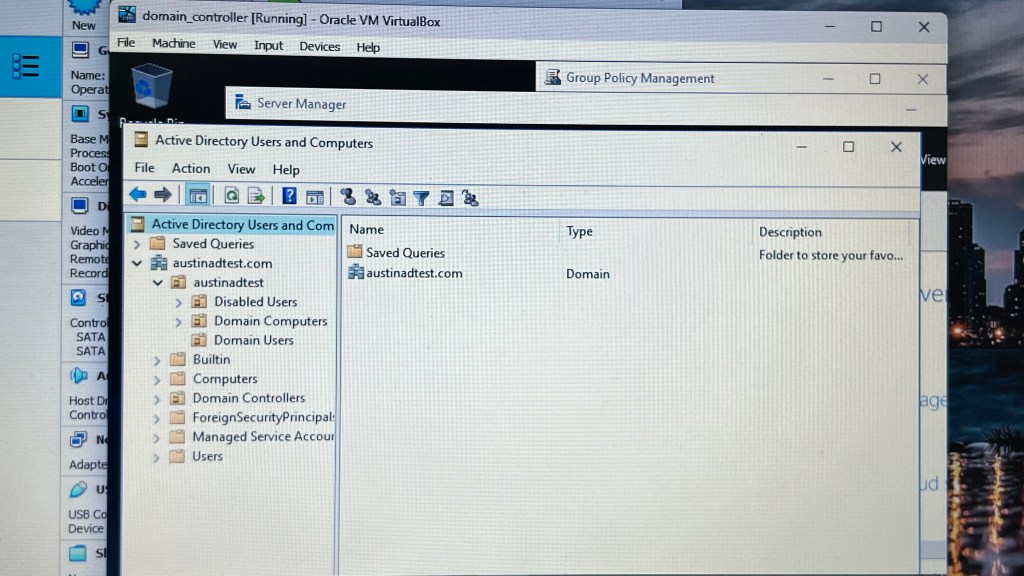The height and width of the screenshot is (576, 1024).
Task: Click the Refresh toolbar icon
Action: [x=231, y=196]
